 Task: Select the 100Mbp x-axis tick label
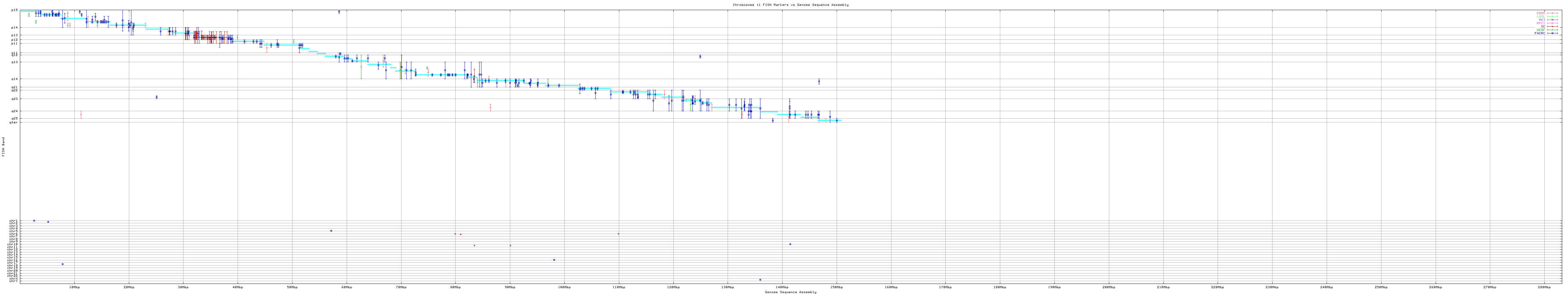pos(563,287)
